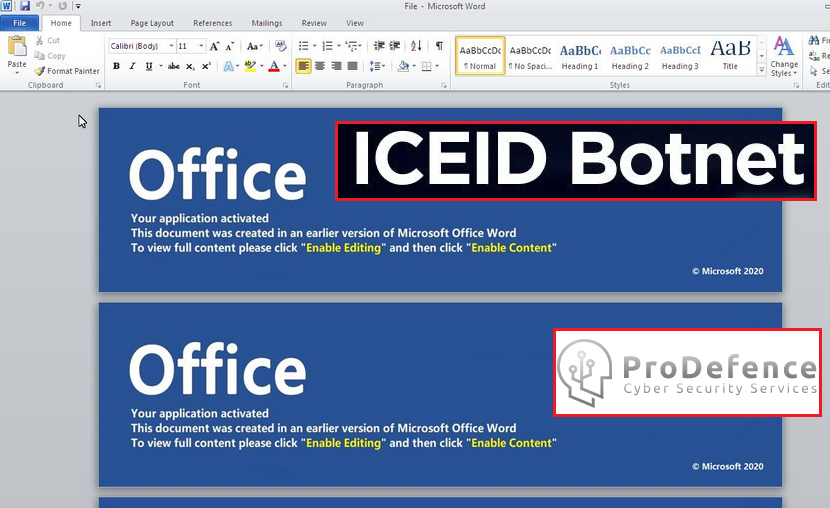This screenshot has height=508, width=830.
Task: Switch to the View tab
Action: pyautogui.click(x=355, y=23)
